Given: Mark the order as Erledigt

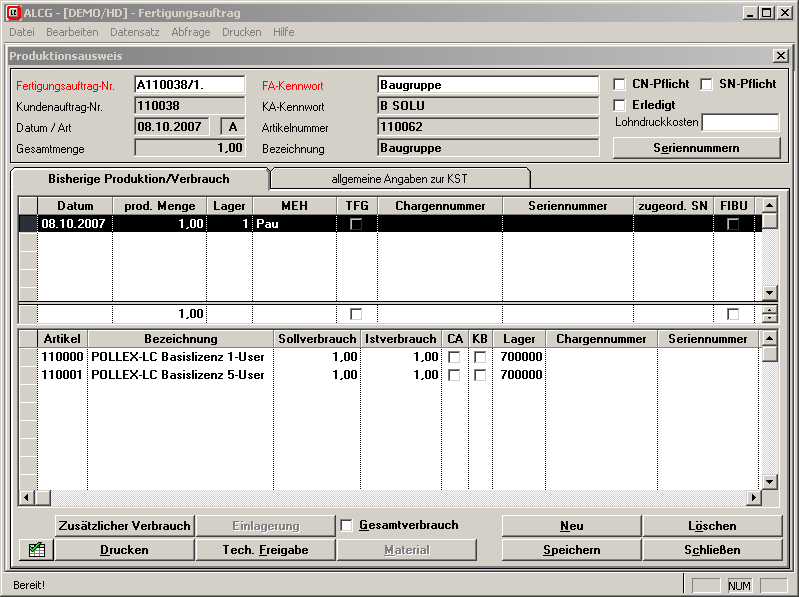Looking at the screenshot, I should [620, 105].
